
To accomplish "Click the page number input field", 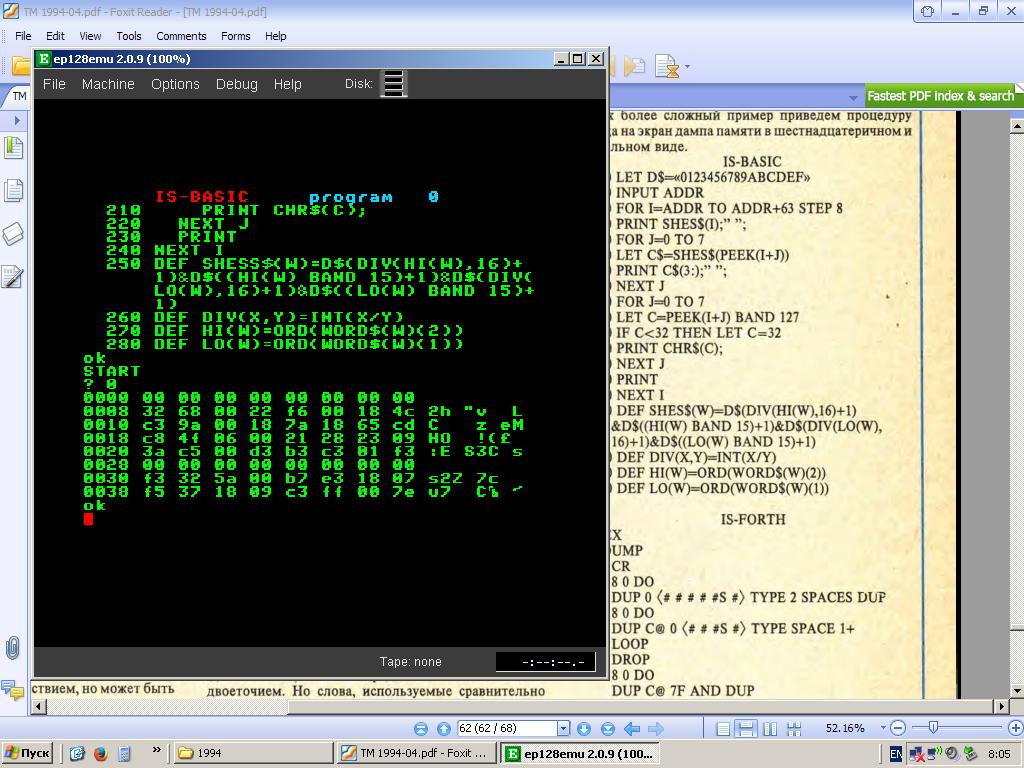I will pyautogui.click(x=507, y=728).
